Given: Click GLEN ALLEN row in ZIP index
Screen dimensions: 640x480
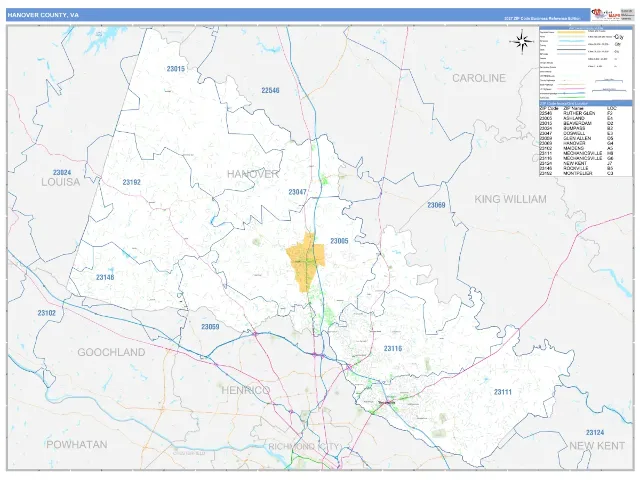Looking at the screenshot, I should click(x=577, y=138).
